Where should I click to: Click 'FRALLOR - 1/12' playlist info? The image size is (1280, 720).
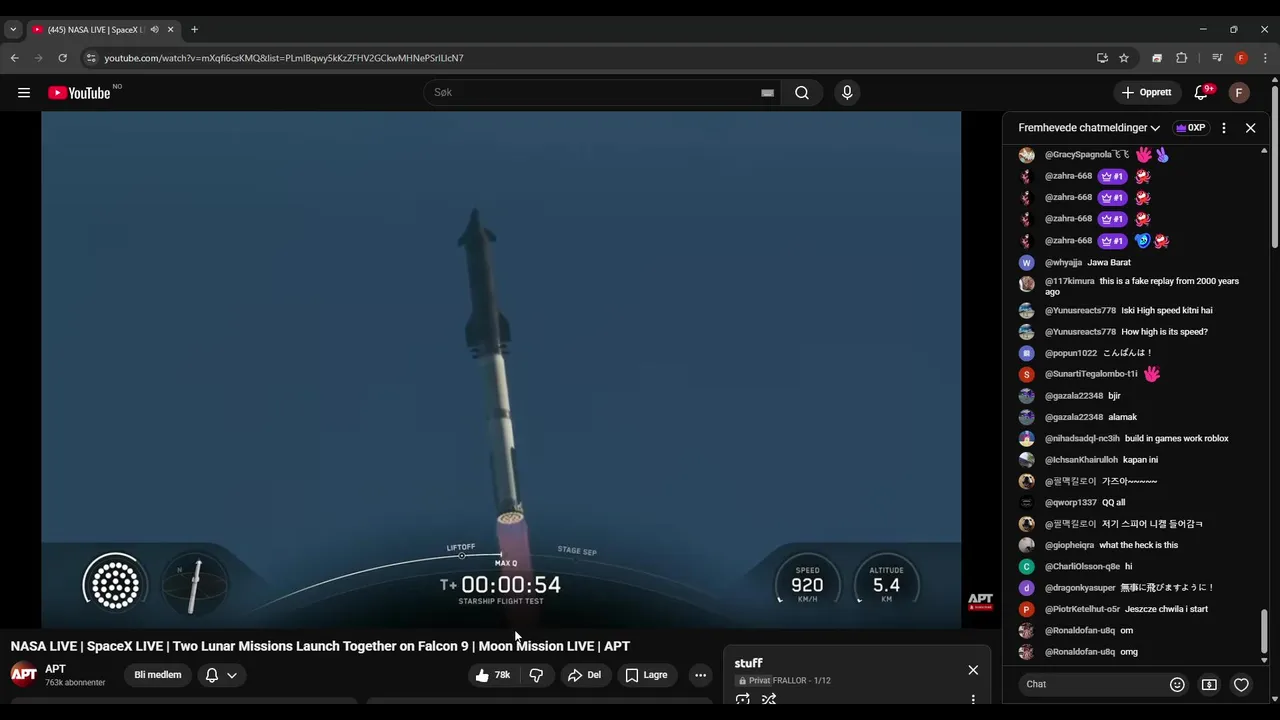point(802,681)
